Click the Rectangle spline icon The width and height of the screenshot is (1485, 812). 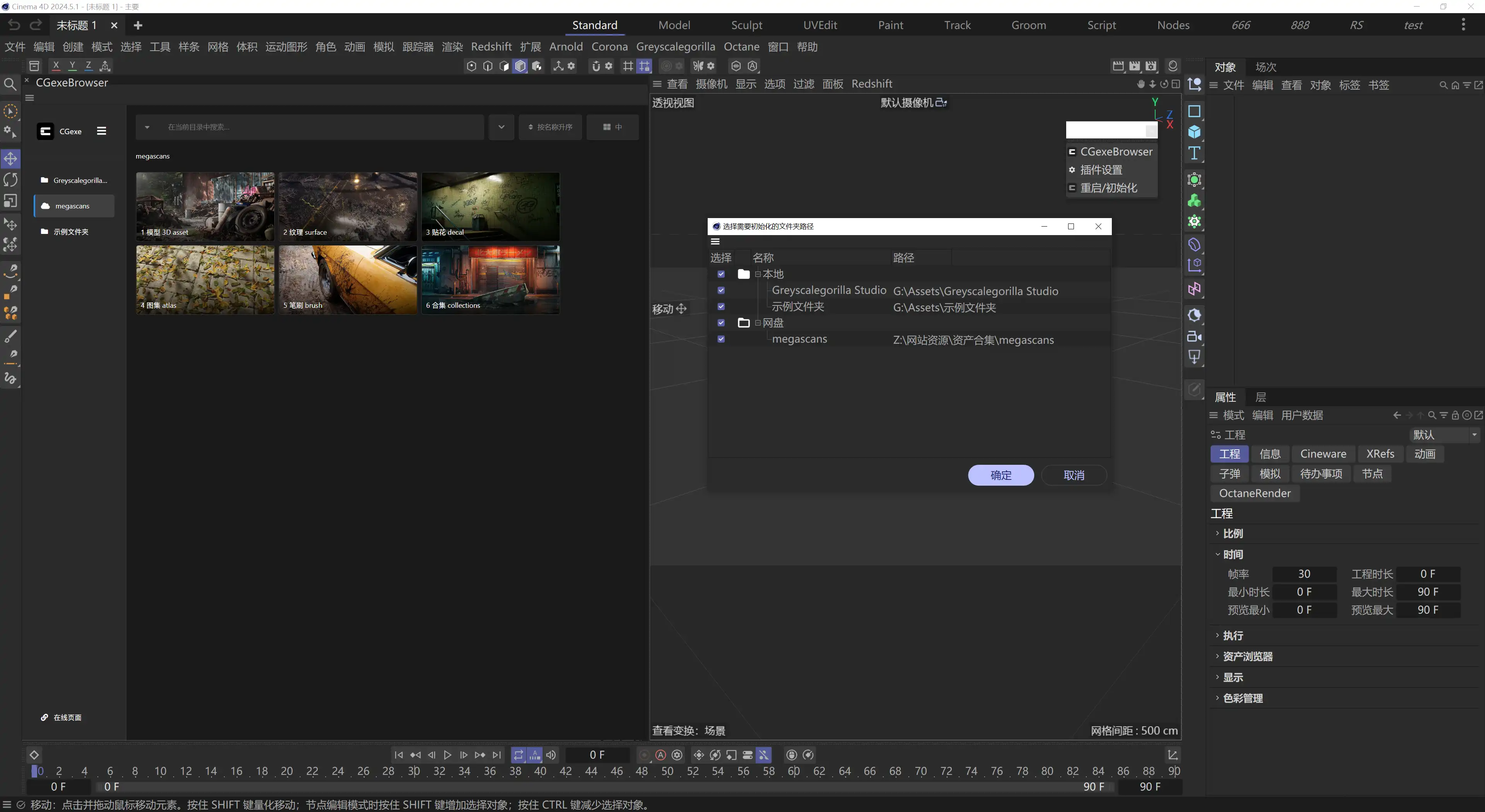pyautogui.click(x=1194, y=111)
